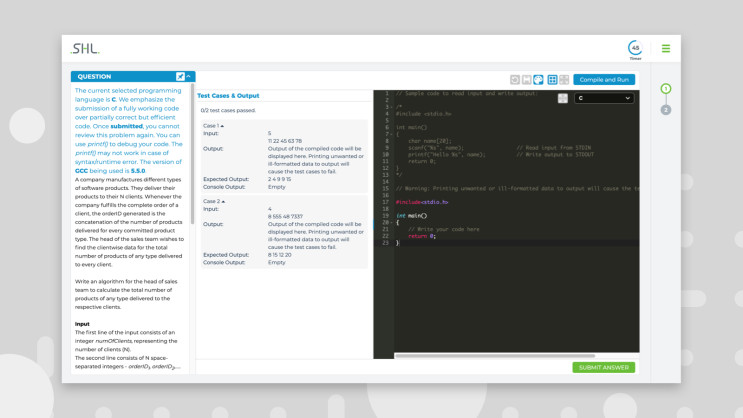This screenshot has height=418, width=743.
Task: Click the 'int main()' line 19
Action: (x=411, y=216)
